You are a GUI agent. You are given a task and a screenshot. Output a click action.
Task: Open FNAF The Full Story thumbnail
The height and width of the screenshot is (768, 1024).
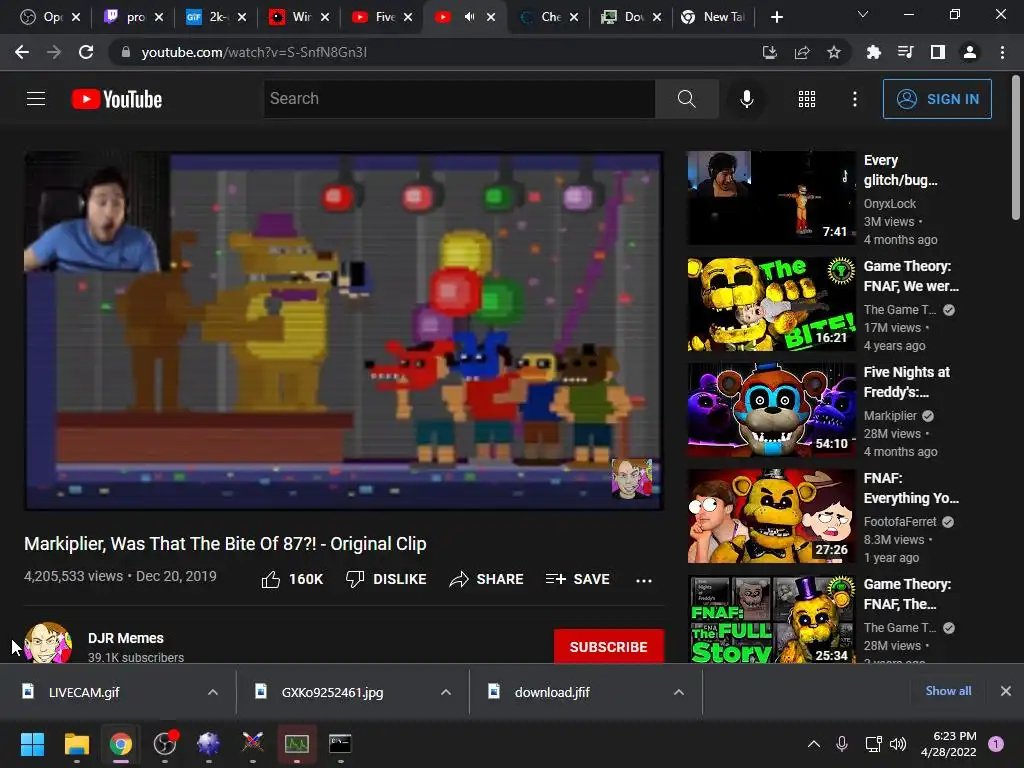(x=771, y=619)
